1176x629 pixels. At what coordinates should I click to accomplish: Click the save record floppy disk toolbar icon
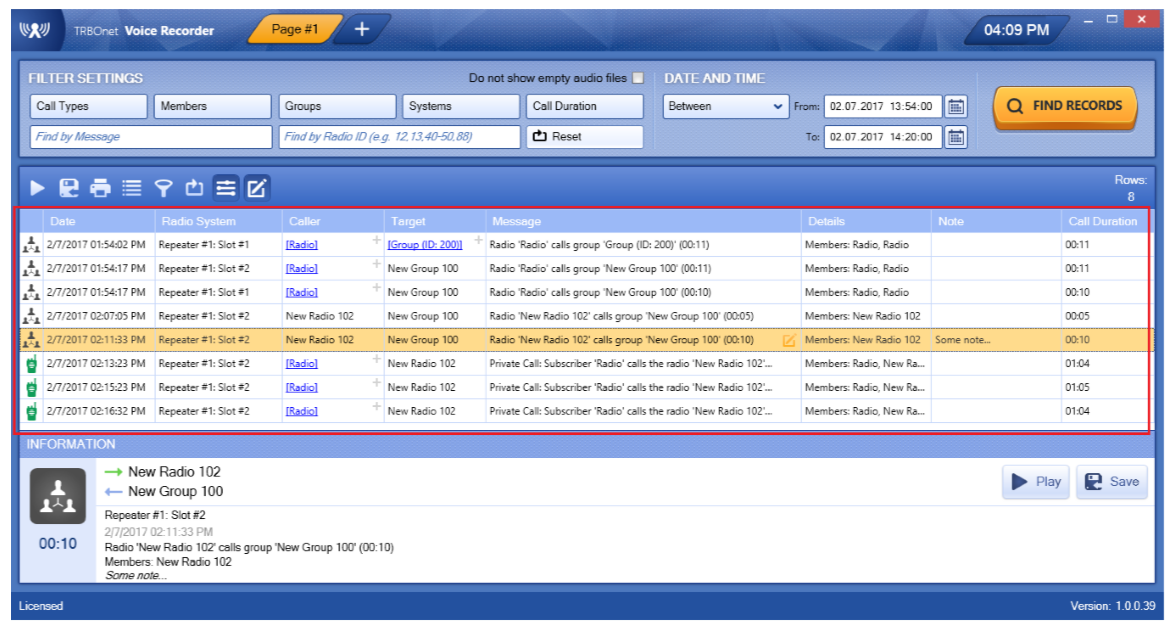[x=69, y=187]
